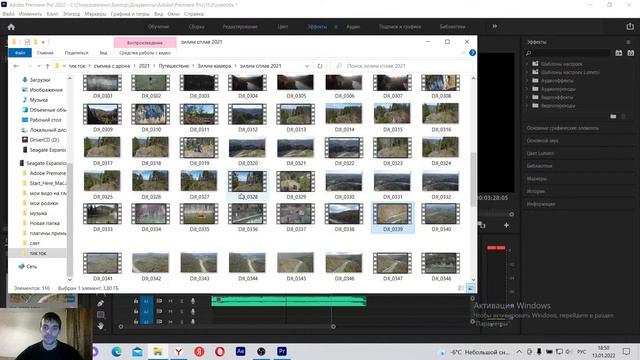Refresh the Explorer folder view
The width and height of the screenshot is (640, 360).
coord(320,66)
